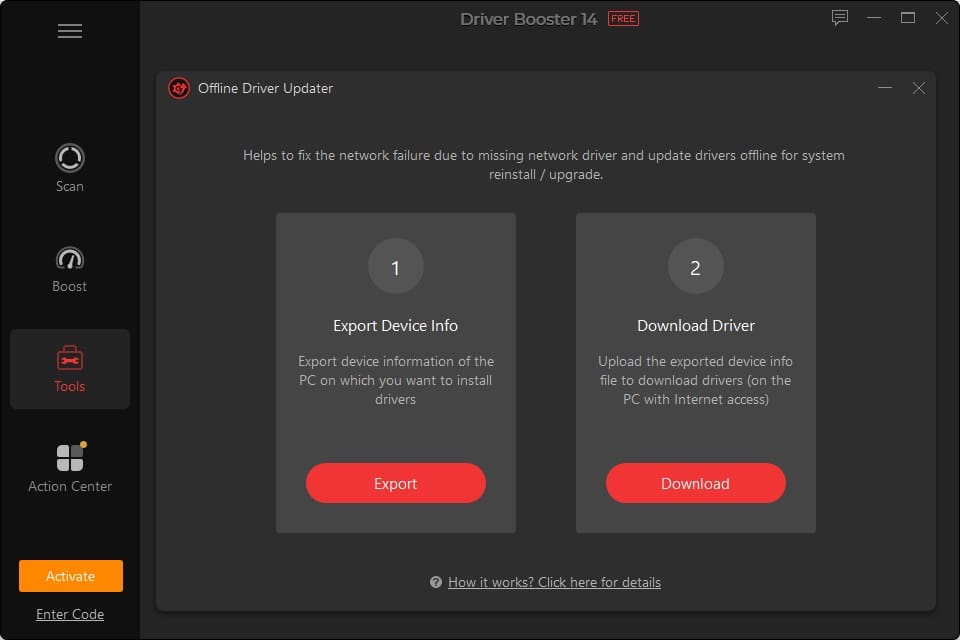
Task: Open the Boost speedometer icon
Action: pyautogui.click(x=70, y=258)
